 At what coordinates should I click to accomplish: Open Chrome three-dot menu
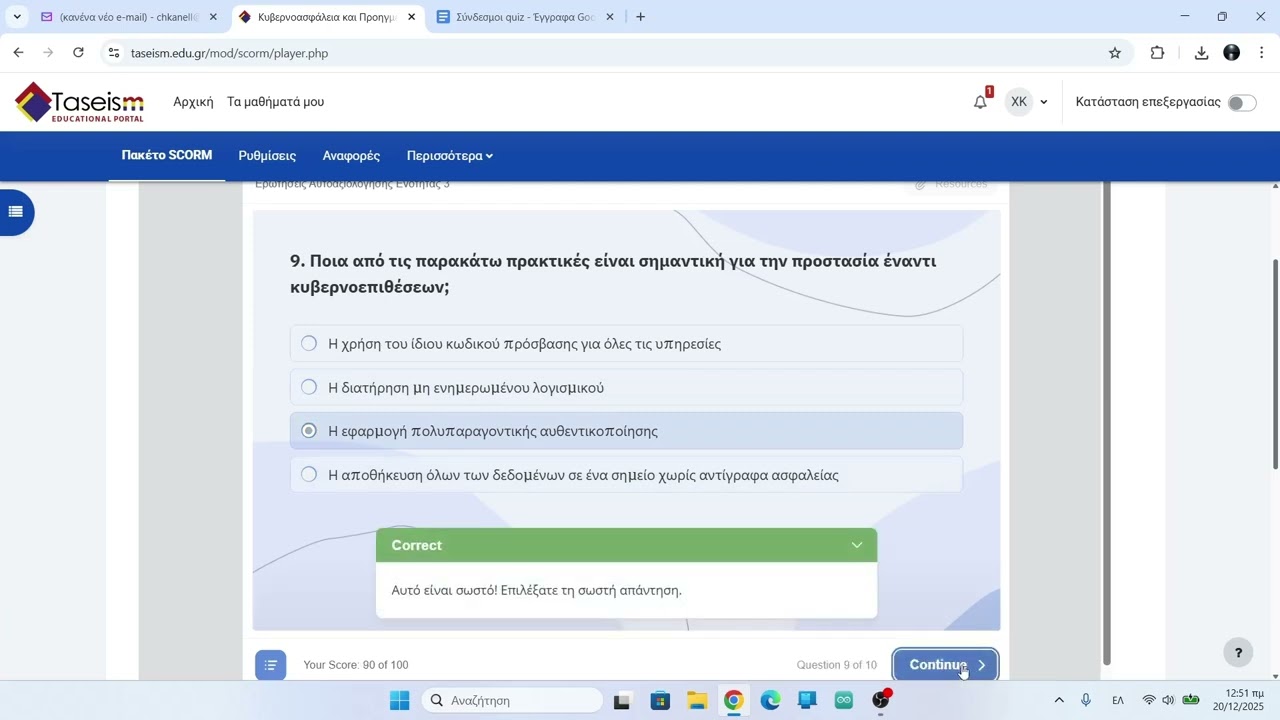point(1262,53)
